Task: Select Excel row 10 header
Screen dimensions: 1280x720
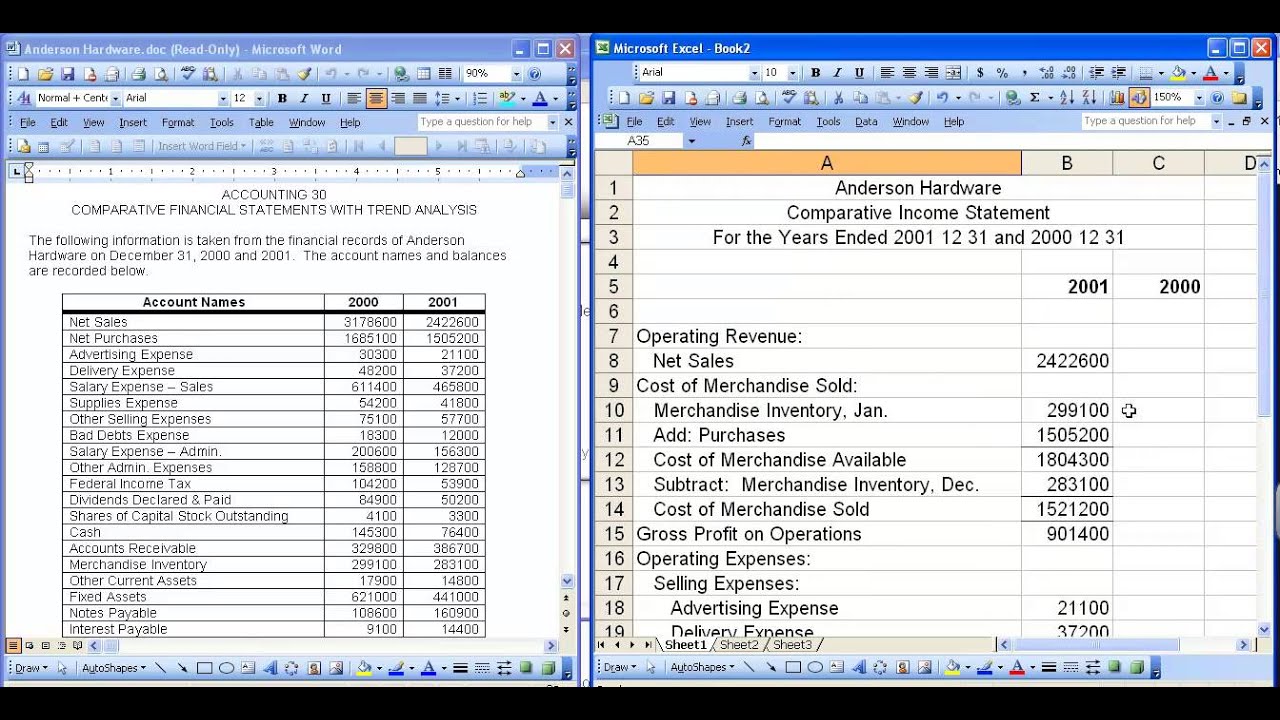Action: click(x=613, y=410)
